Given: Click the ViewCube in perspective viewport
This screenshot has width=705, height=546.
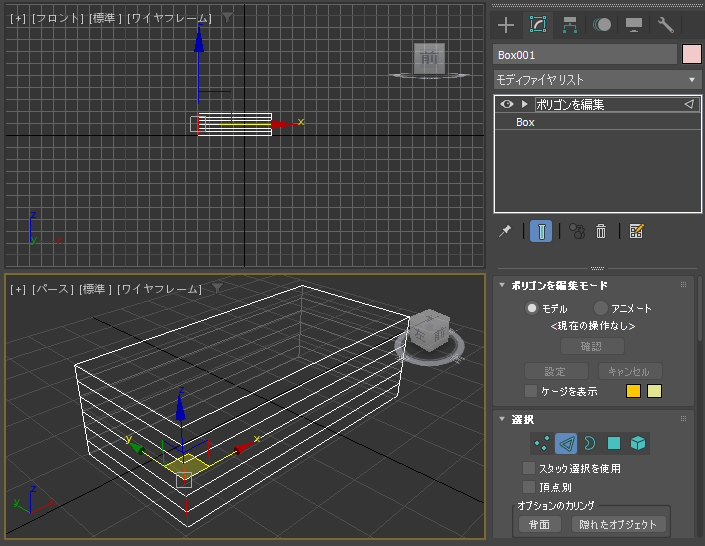Looking at the screenshot, I should pyautogui.click(x=430, y=331).
